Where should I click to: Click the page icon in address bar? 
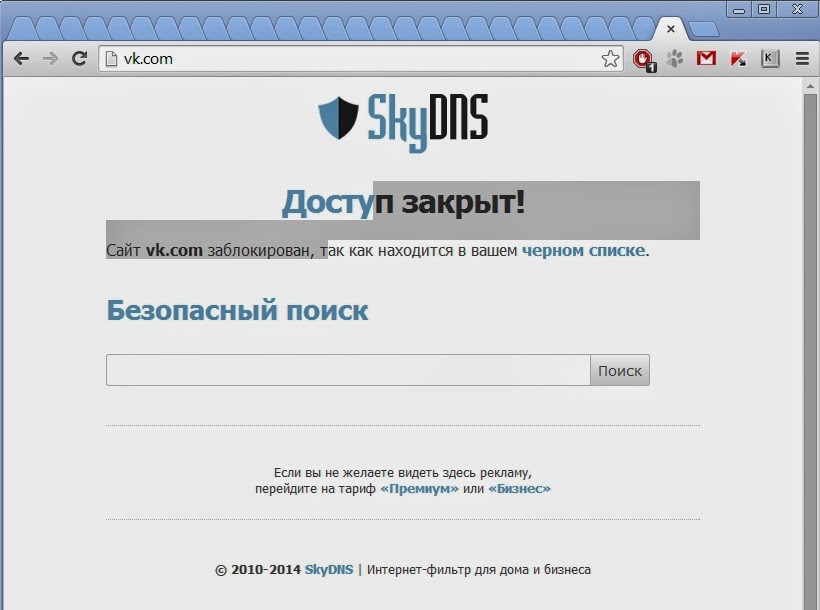(111, 59)
